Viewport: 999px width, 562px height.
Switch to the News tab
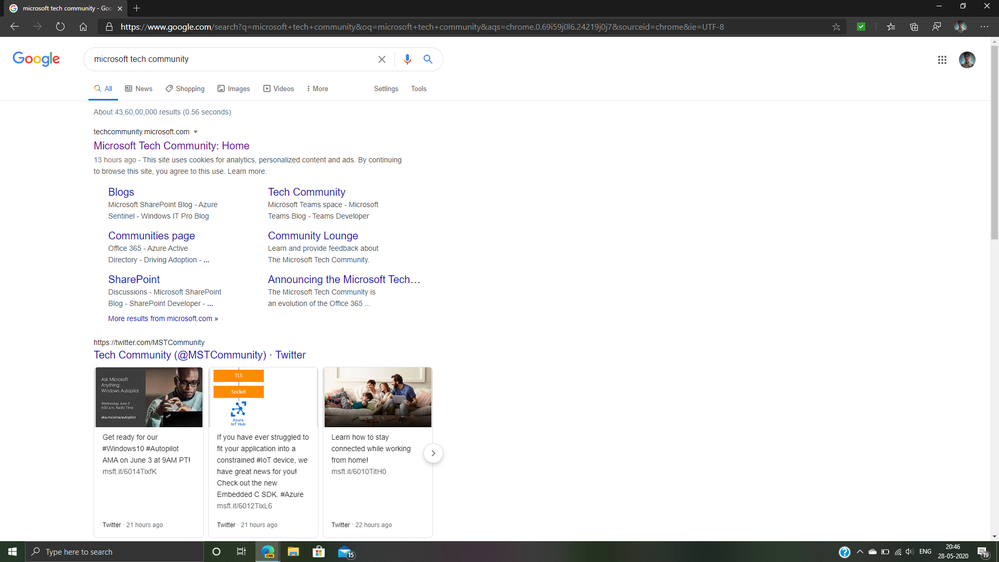point(138,89)
